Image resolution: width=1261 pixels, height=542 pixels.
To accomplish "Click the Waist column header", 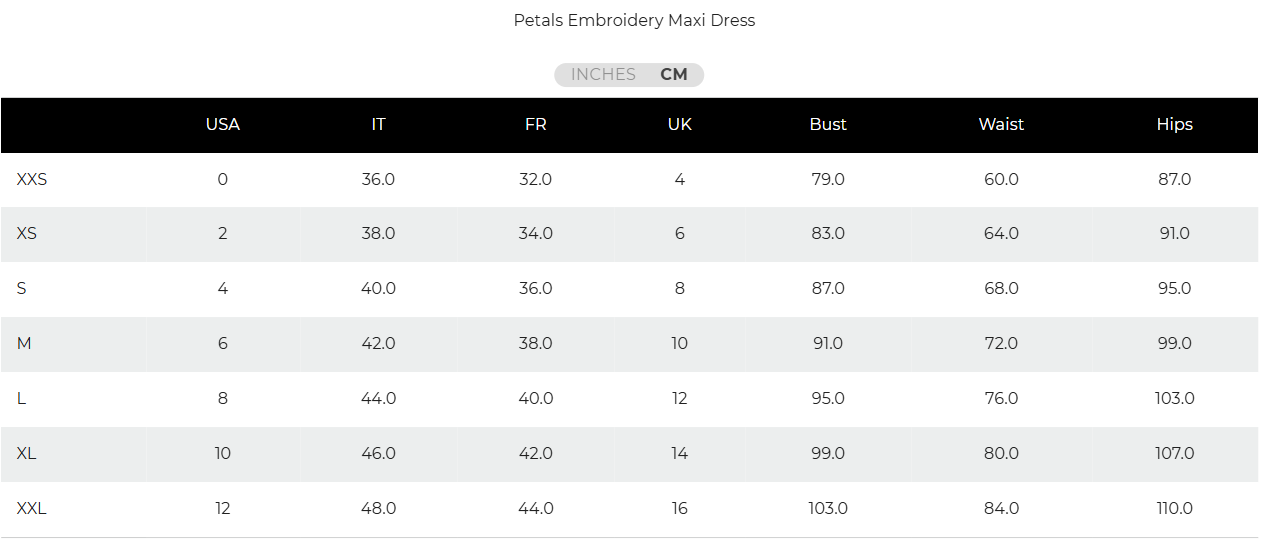I will tap(1001, 125).
